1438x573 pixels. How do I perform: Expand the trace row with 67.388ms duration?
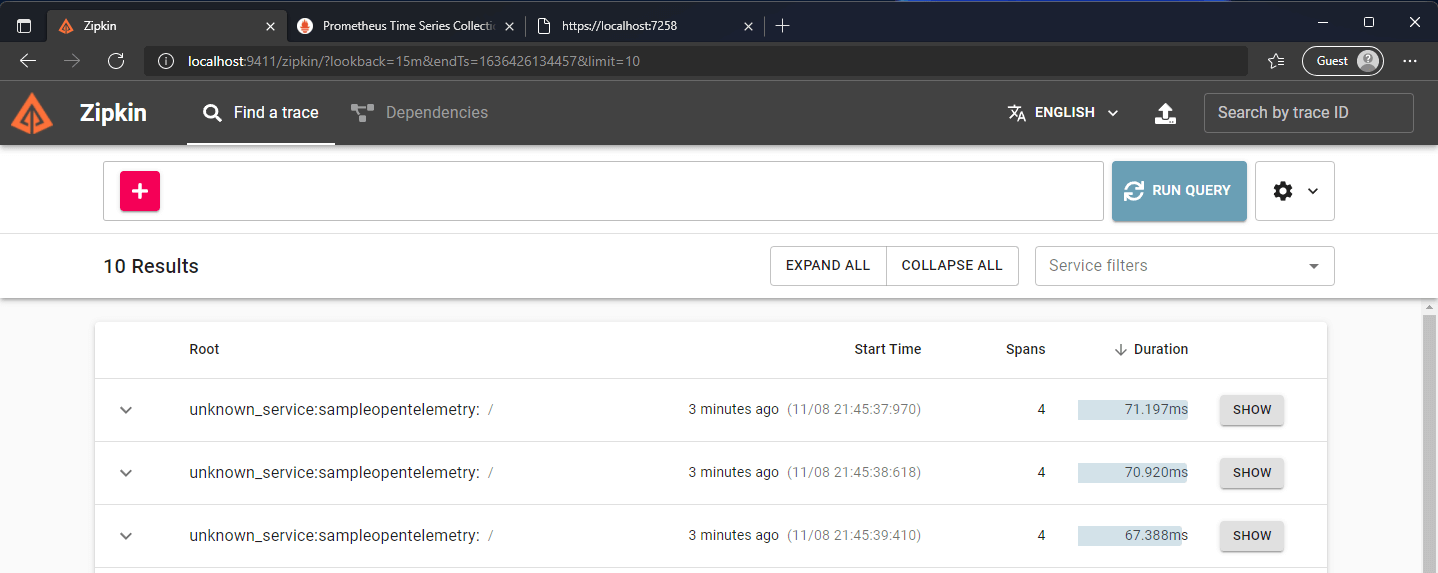pos(126,536)
